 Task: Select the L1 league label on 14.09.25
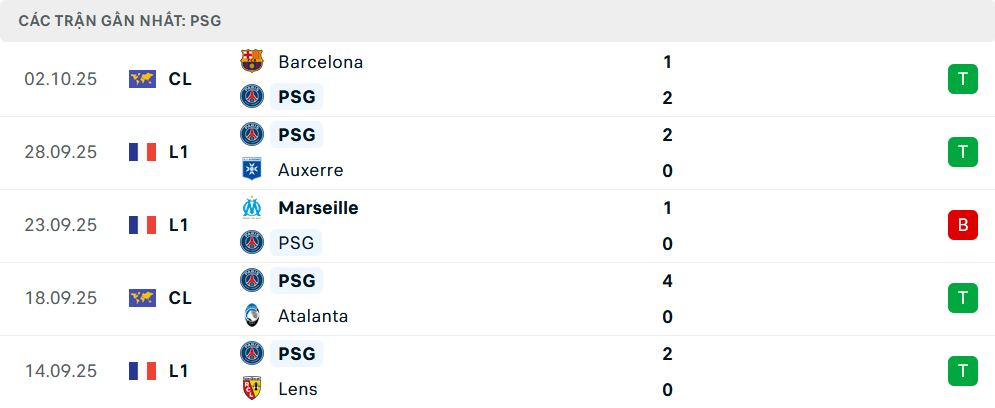[179, 371]
